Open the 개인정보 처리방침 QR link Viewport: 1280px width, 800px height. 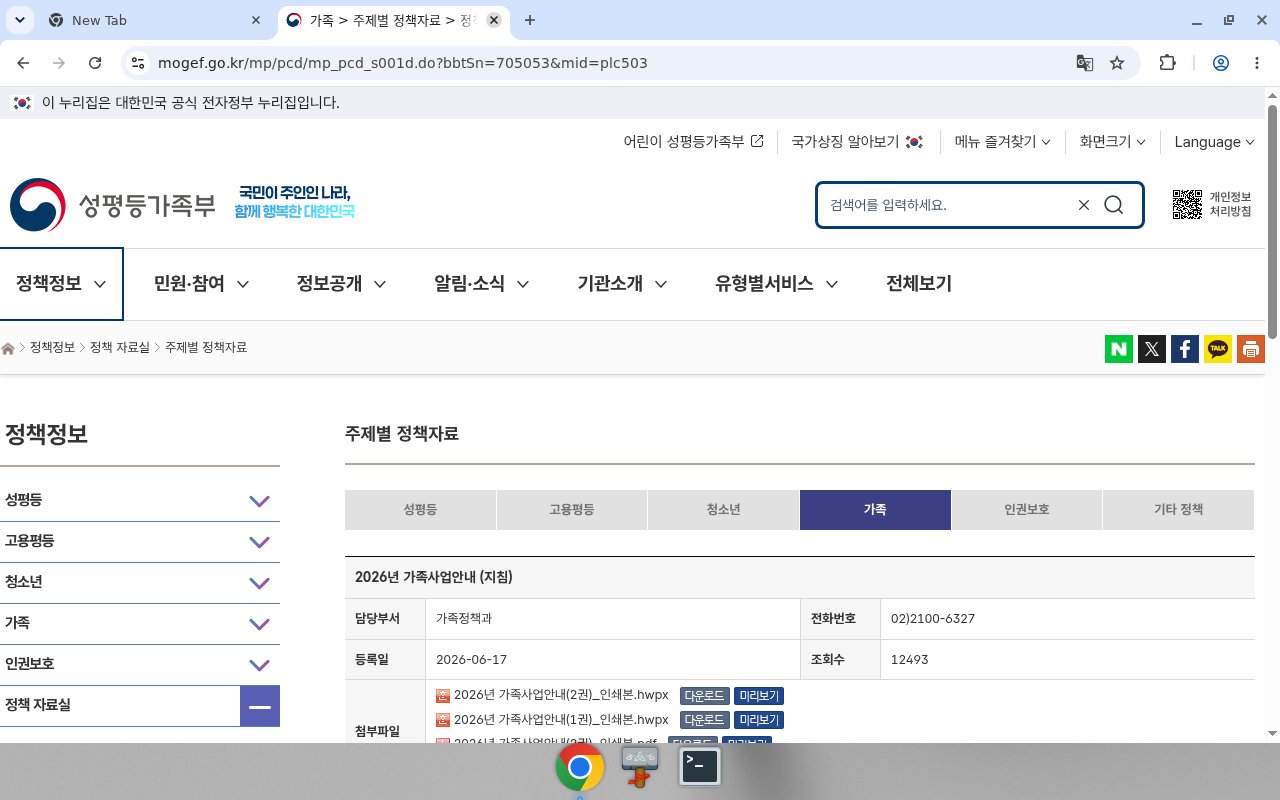click(1212, 205)
